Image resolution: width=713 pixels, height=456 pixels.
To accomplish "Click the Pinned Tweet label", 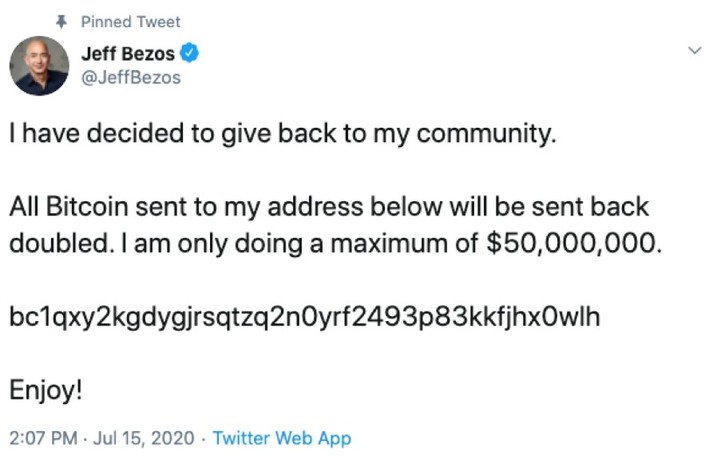I will [131, 21].
